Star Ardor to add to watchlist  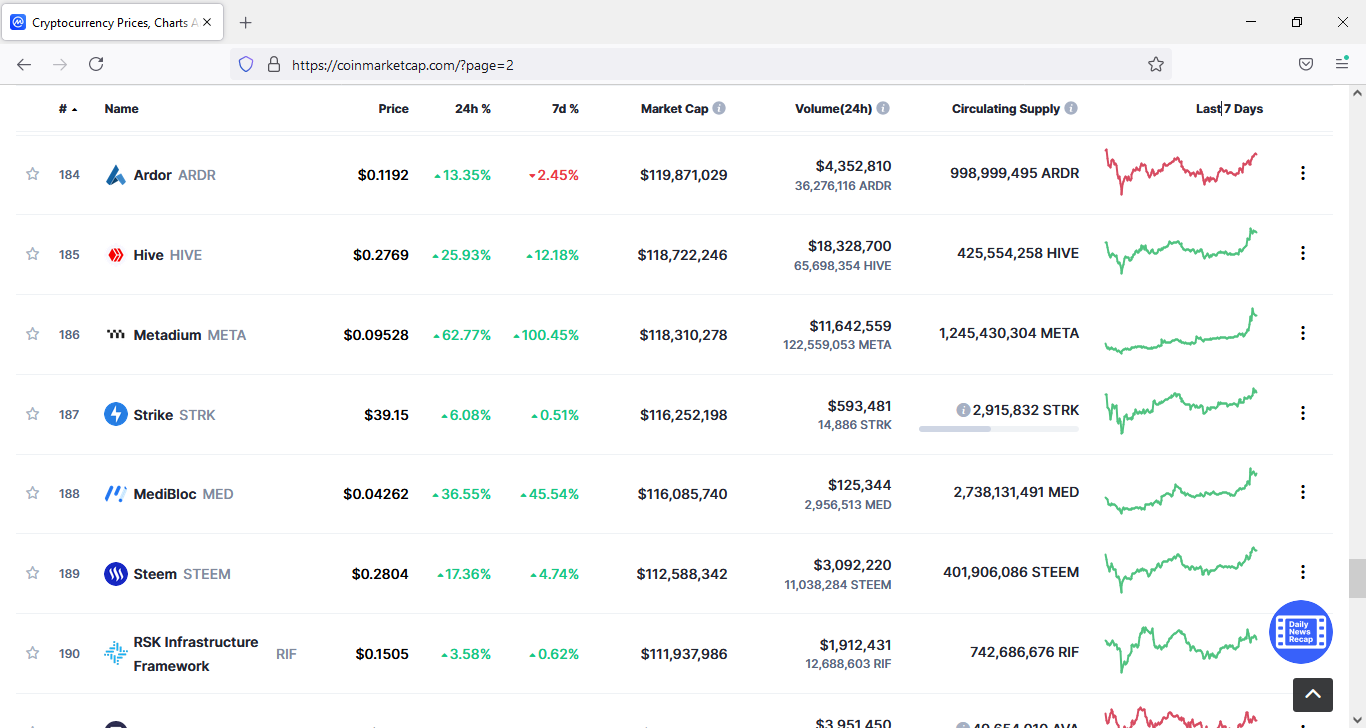(x=32, y=174)
